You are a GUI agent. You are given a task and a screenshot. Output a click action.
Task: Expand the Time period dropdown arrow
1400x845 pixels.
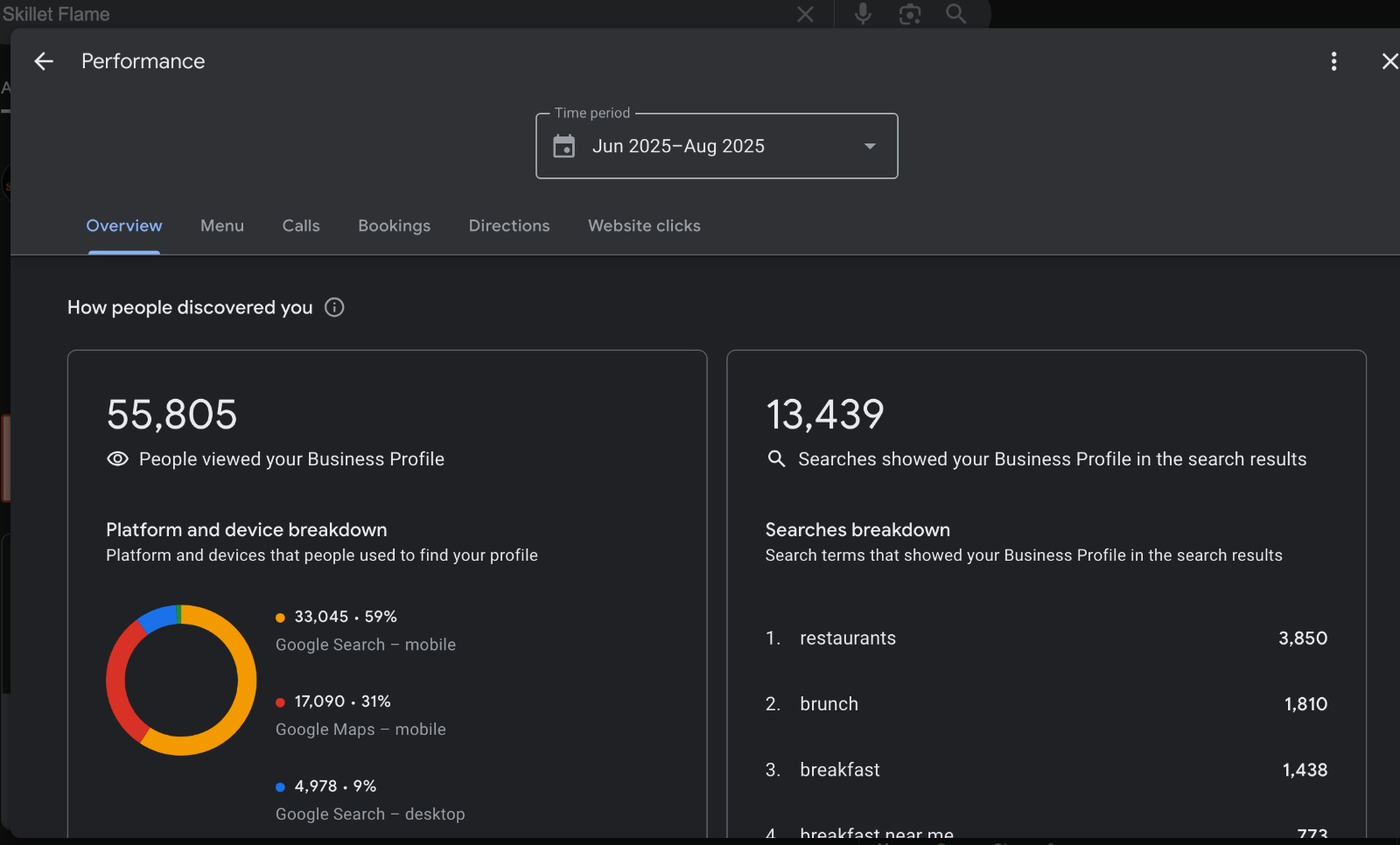[x=870, y=146]
